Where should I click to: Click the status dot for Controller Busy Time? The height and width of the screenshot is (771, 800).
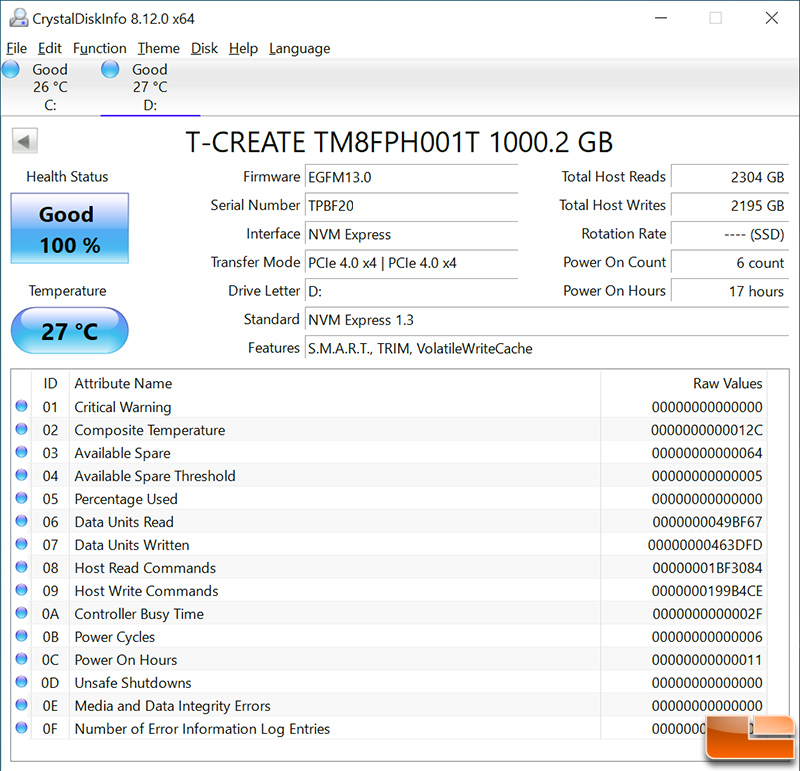pyautogui.click(x=21, y=613)
